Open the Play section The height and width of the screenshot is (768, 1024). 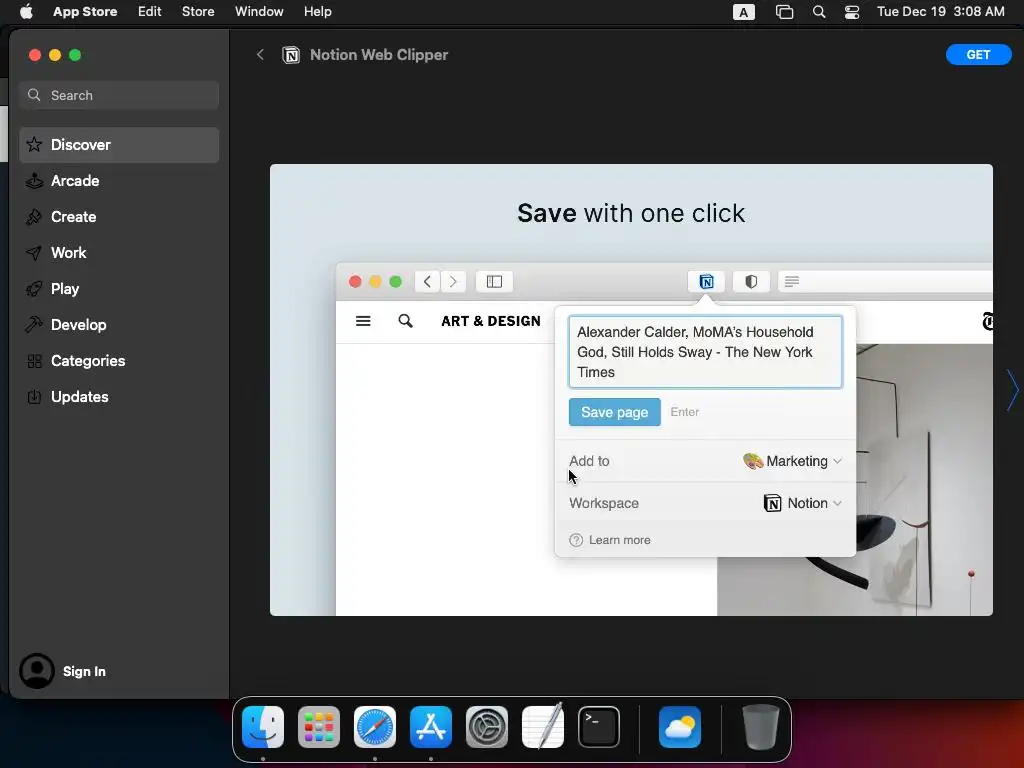point(119,289)
